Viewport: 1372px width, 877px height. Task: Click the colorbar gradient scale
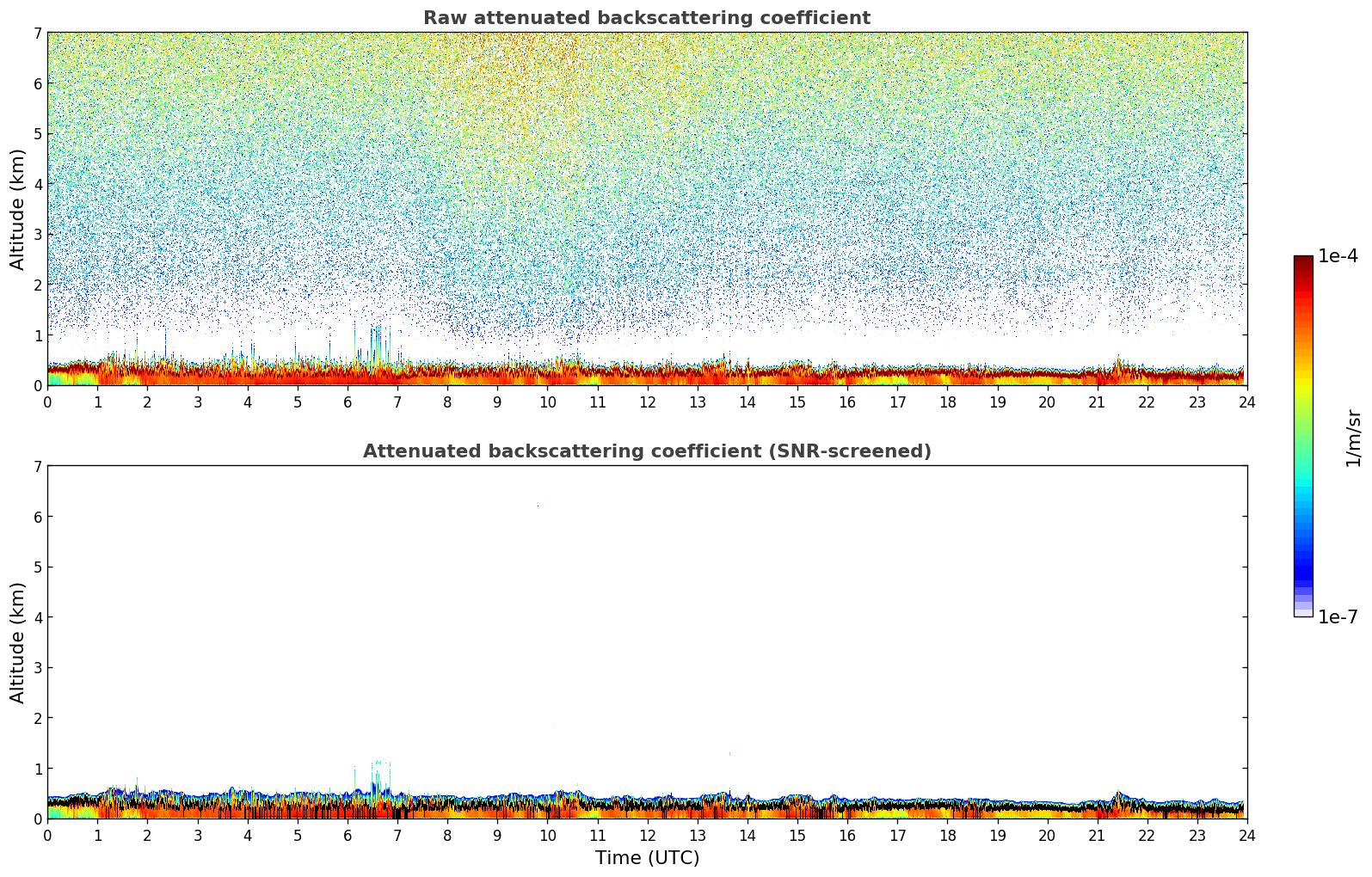click(x=1303, y=436)
